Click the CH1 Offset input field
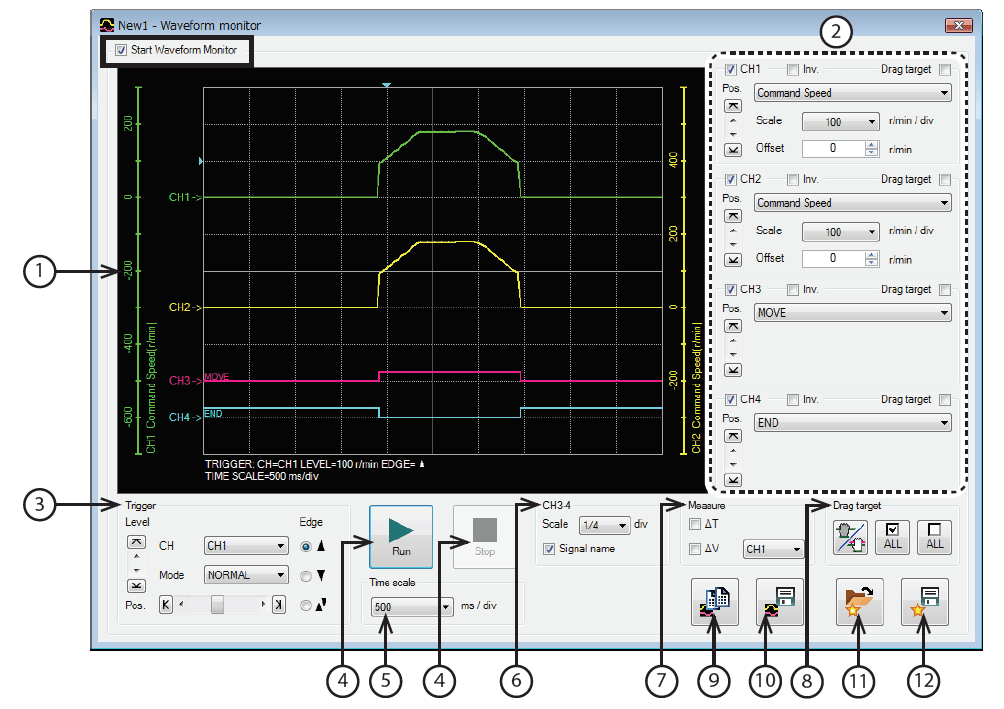Image resolution: width=1004 pixels, height=709 pixels. pyautogui.click(x=833, y=149)
